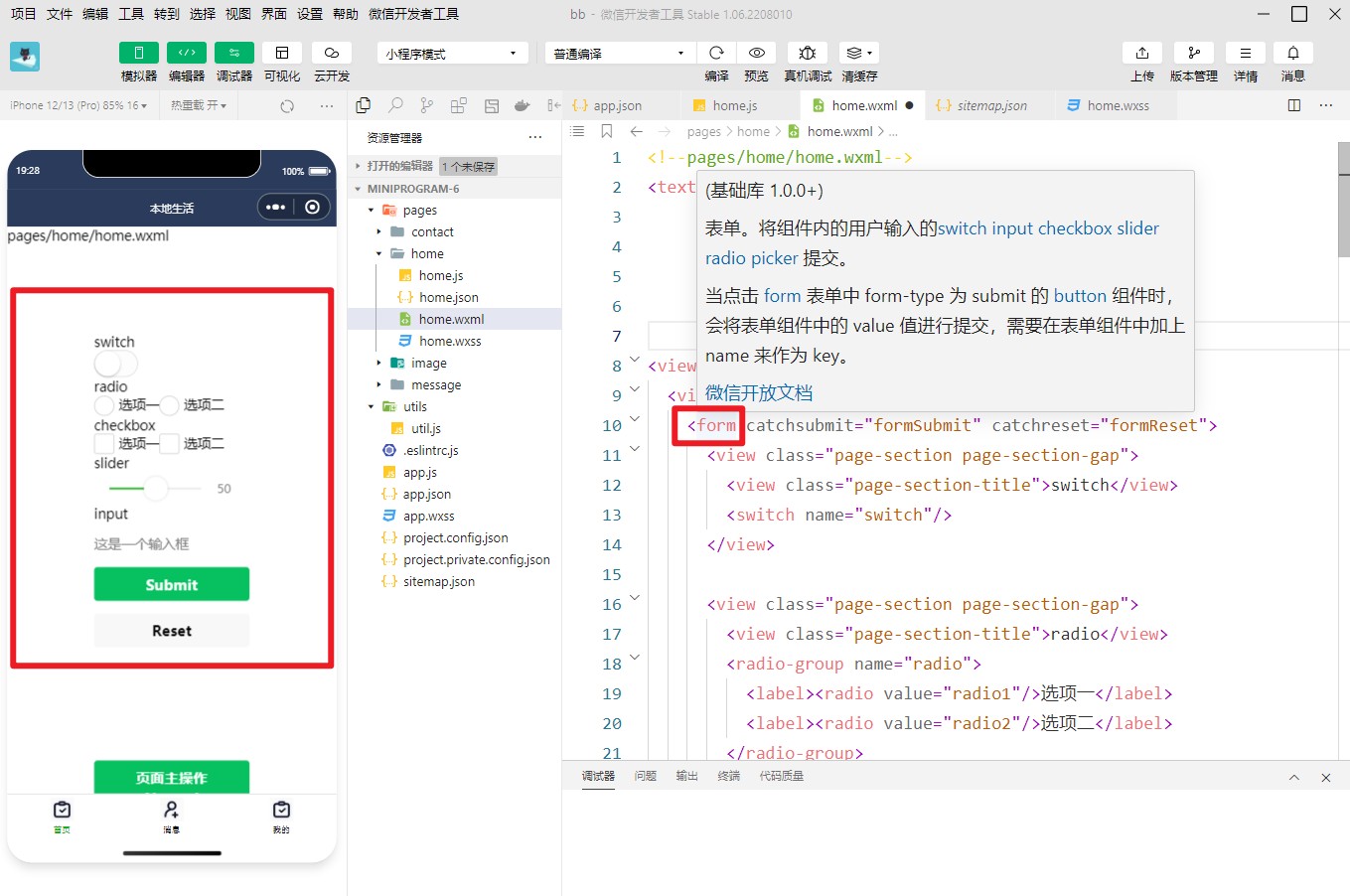1350x896 pixels.
Task: Switch to home.wxss editor tab
Action: 1118,105
